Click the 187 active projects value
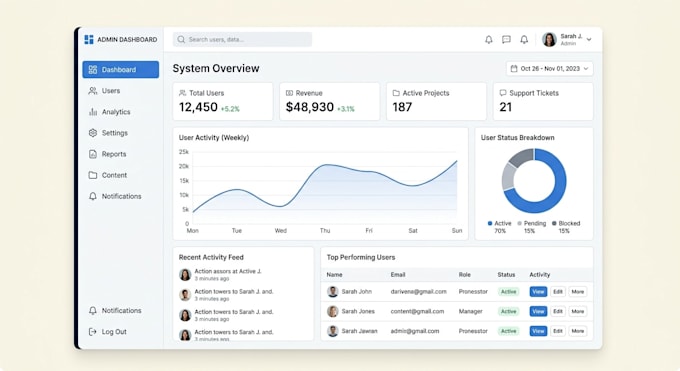The image size is (680, 371). tap(402, 107)
